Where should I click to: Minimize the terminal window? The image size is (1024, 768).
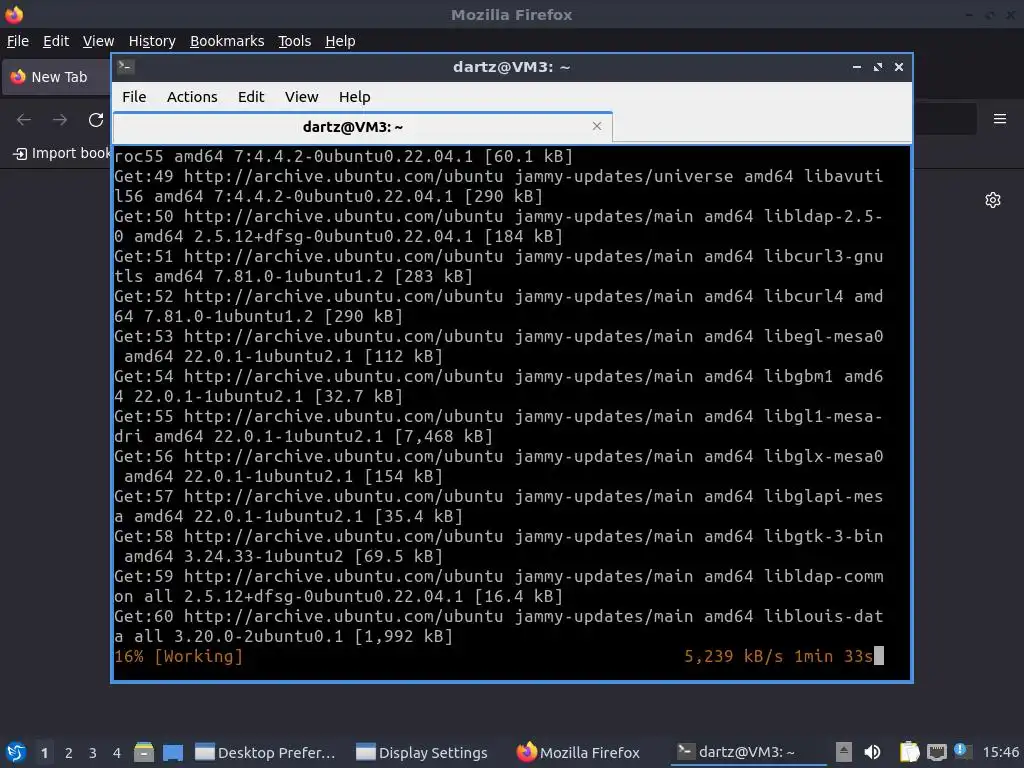pyautogui.click(x=857, y=67)
